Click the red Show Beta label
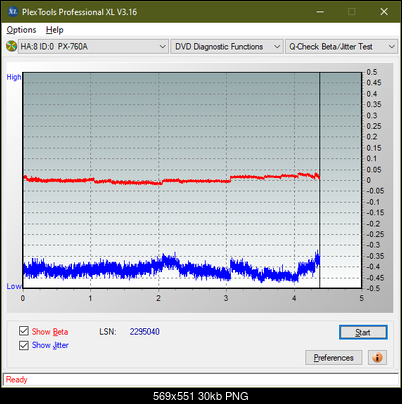Viewport: 402px width, 404px height. click(x=50, y=332)
